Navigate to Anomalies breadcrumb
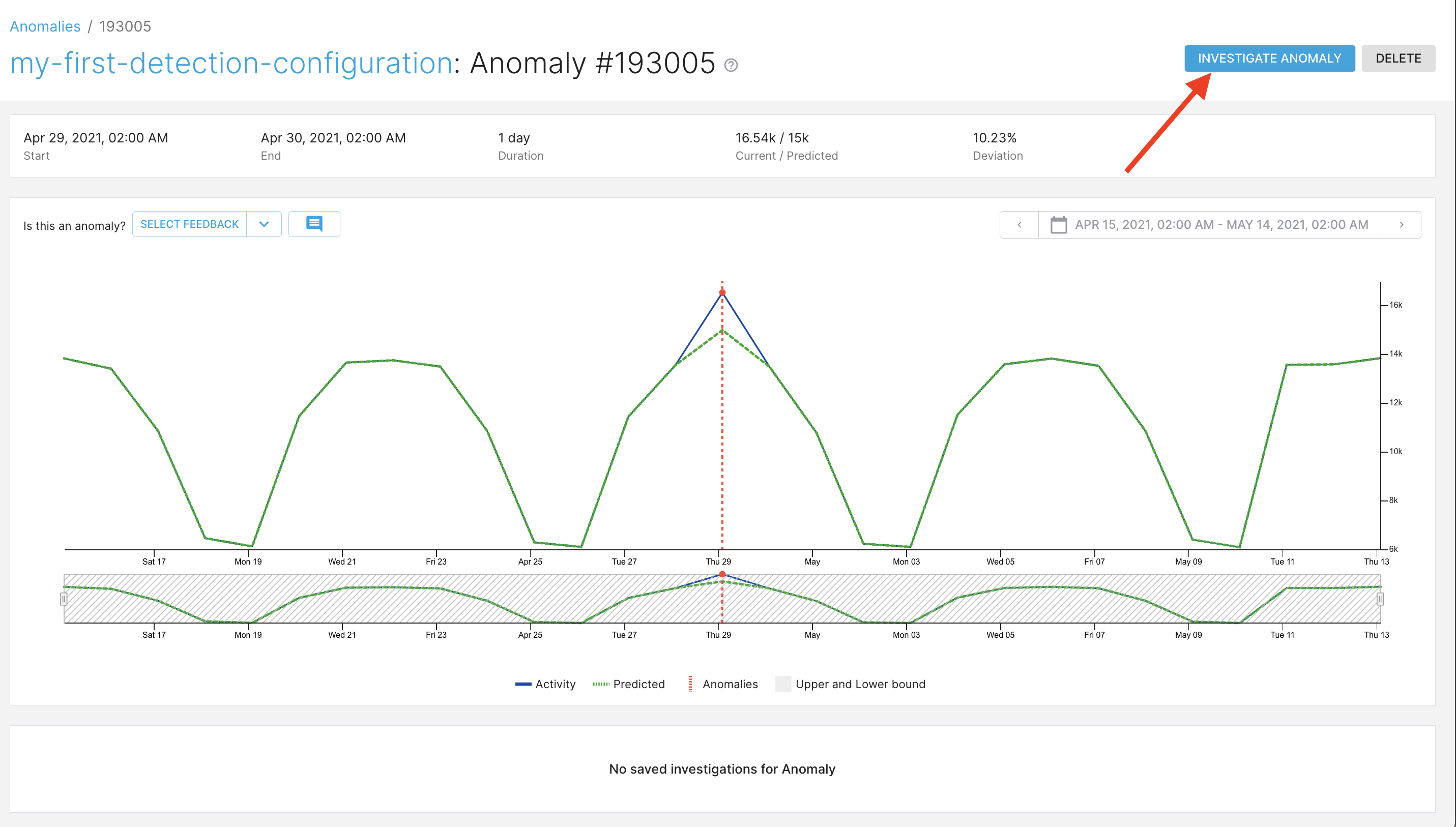 pyautogui.click(x=45, y=26)
